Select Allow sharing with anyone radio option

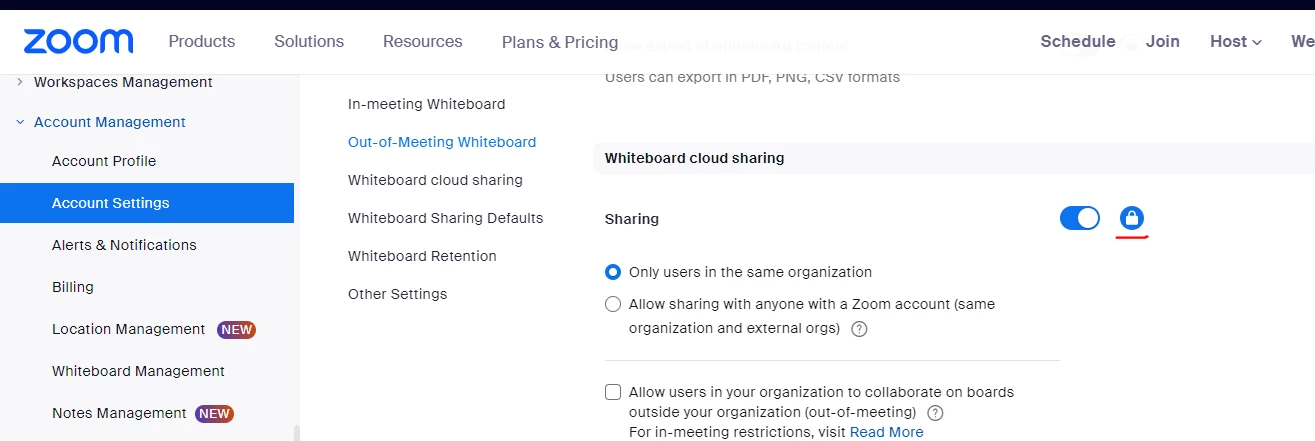click(613, 304)
